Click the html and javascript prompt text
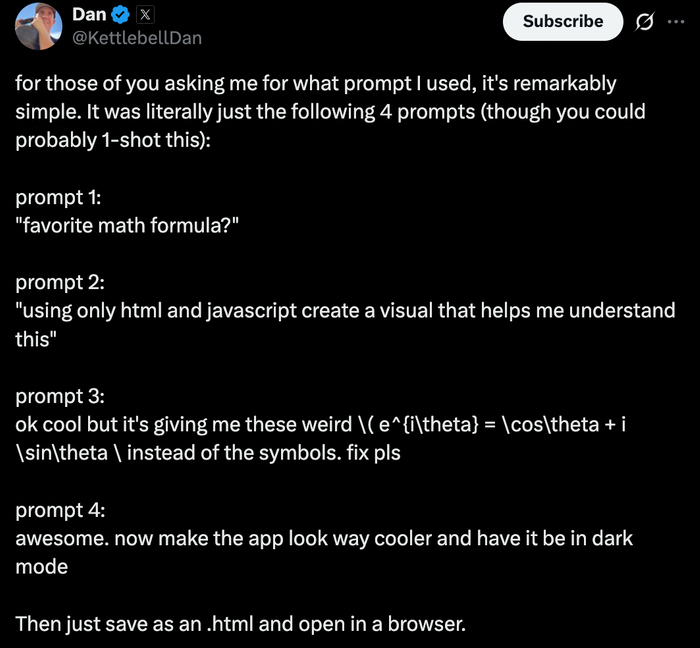Image resolution: width=700 pixels, height=648 pixels. [345, 311]
